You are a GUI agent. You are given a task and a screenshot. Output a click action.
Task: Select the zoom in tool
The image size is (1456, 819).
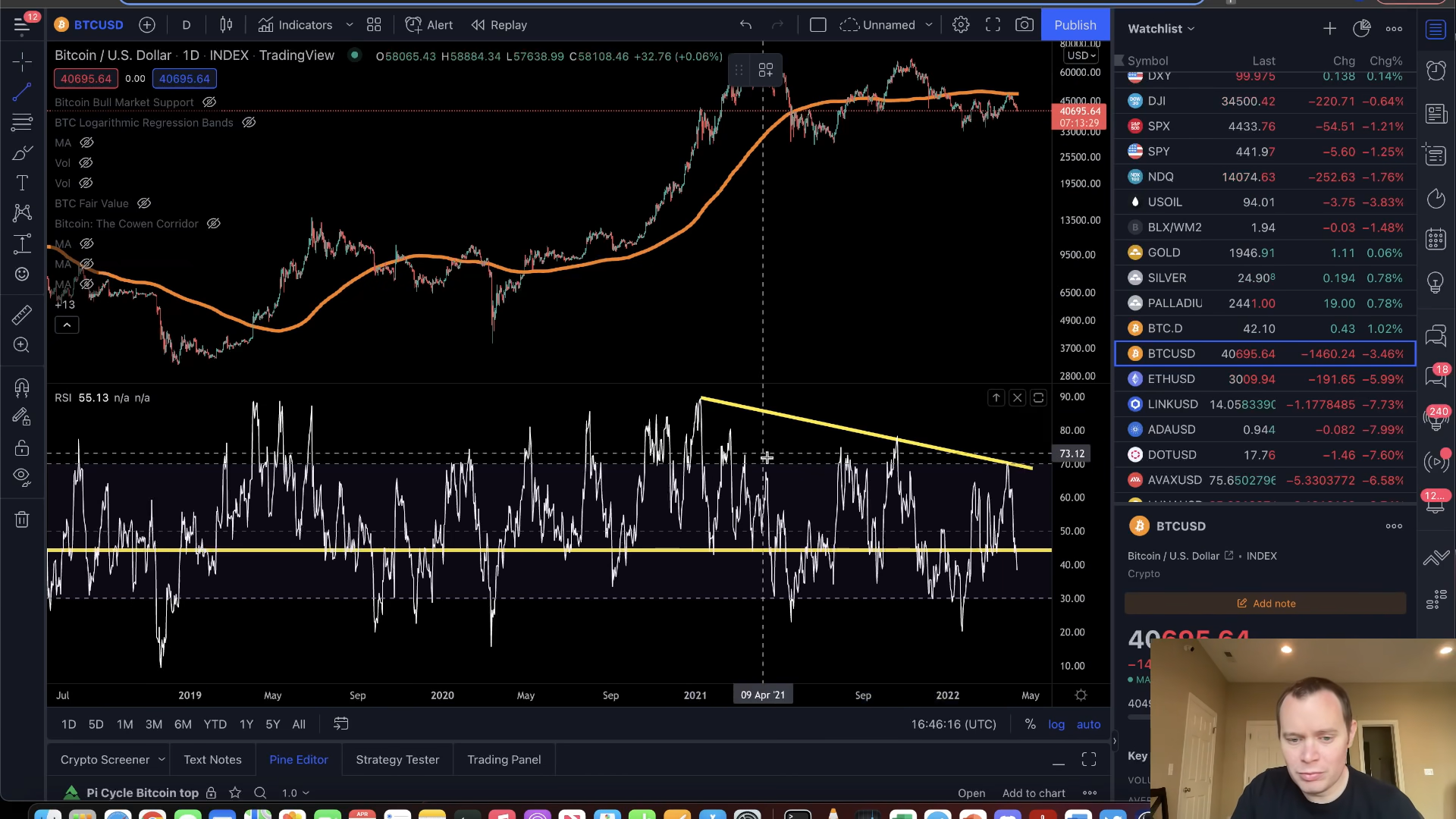[x=22, y=345]
